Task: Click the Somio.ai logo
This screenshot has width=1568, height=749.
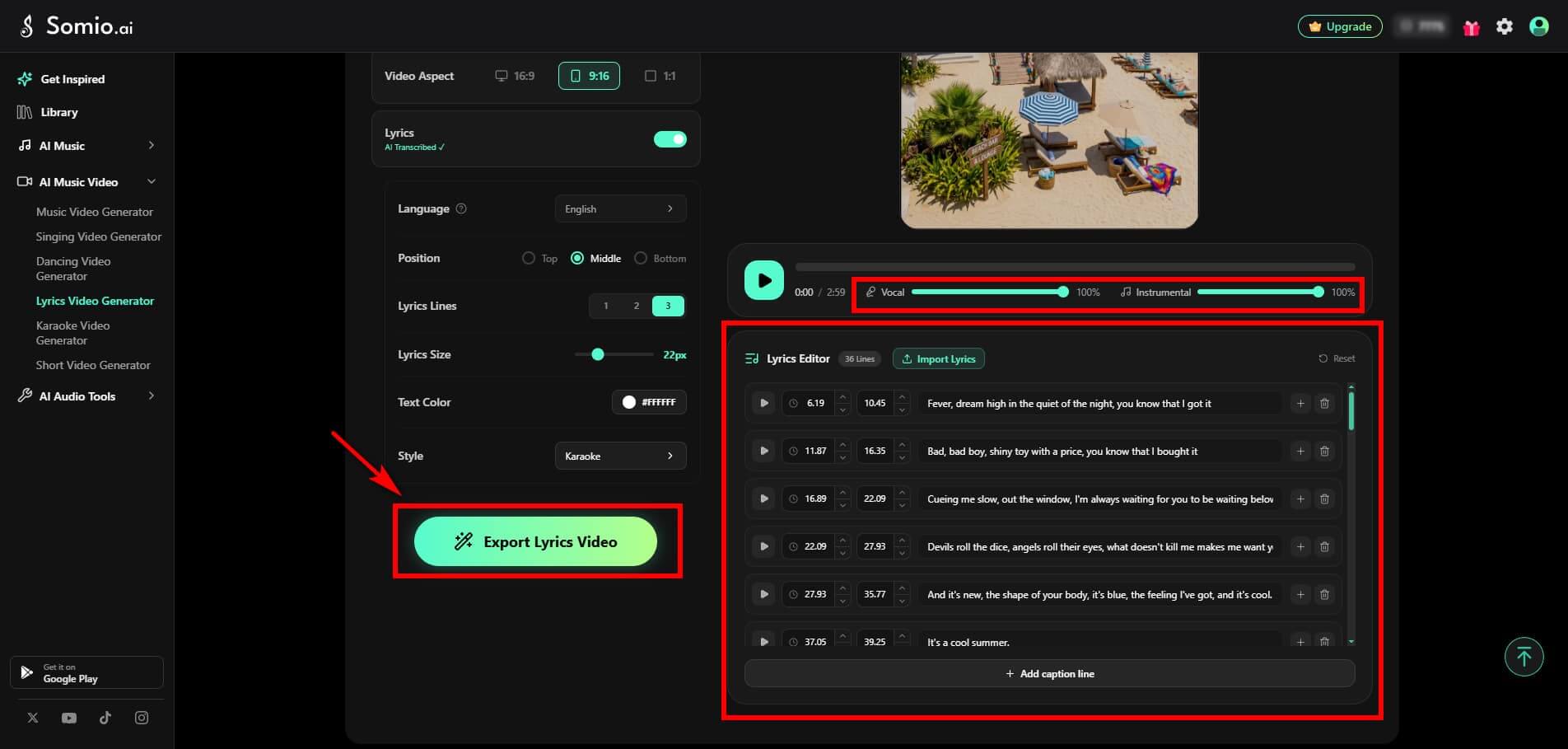Action: (76, 26)
